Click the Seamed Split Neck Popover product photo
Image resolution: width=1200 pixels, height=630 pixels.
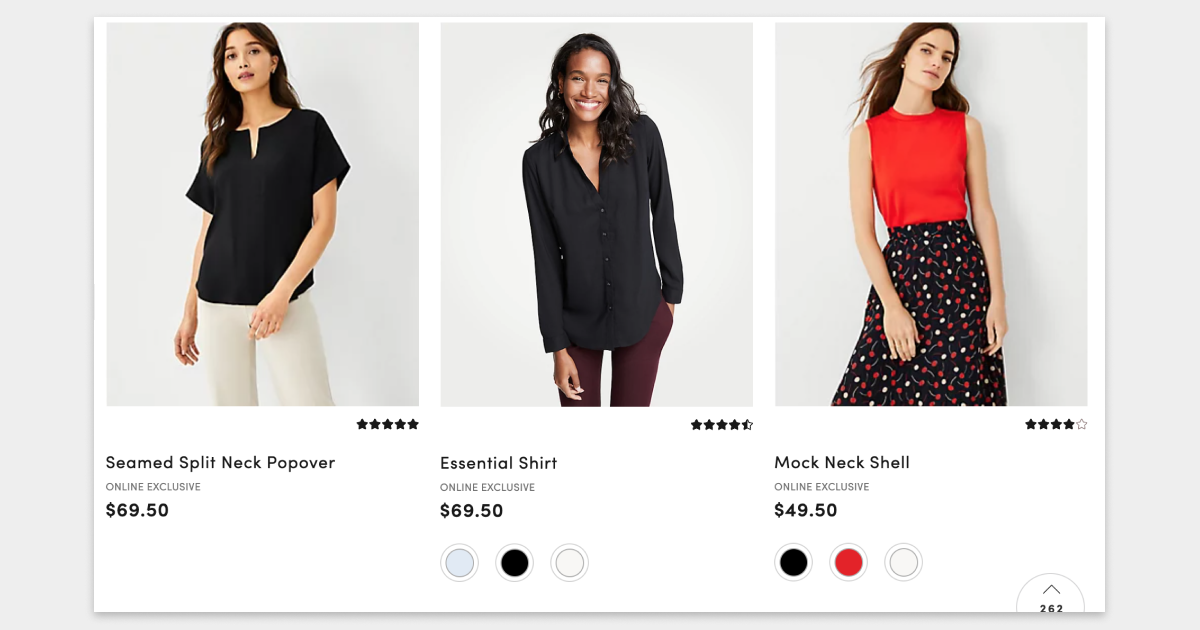click(262, 214)
